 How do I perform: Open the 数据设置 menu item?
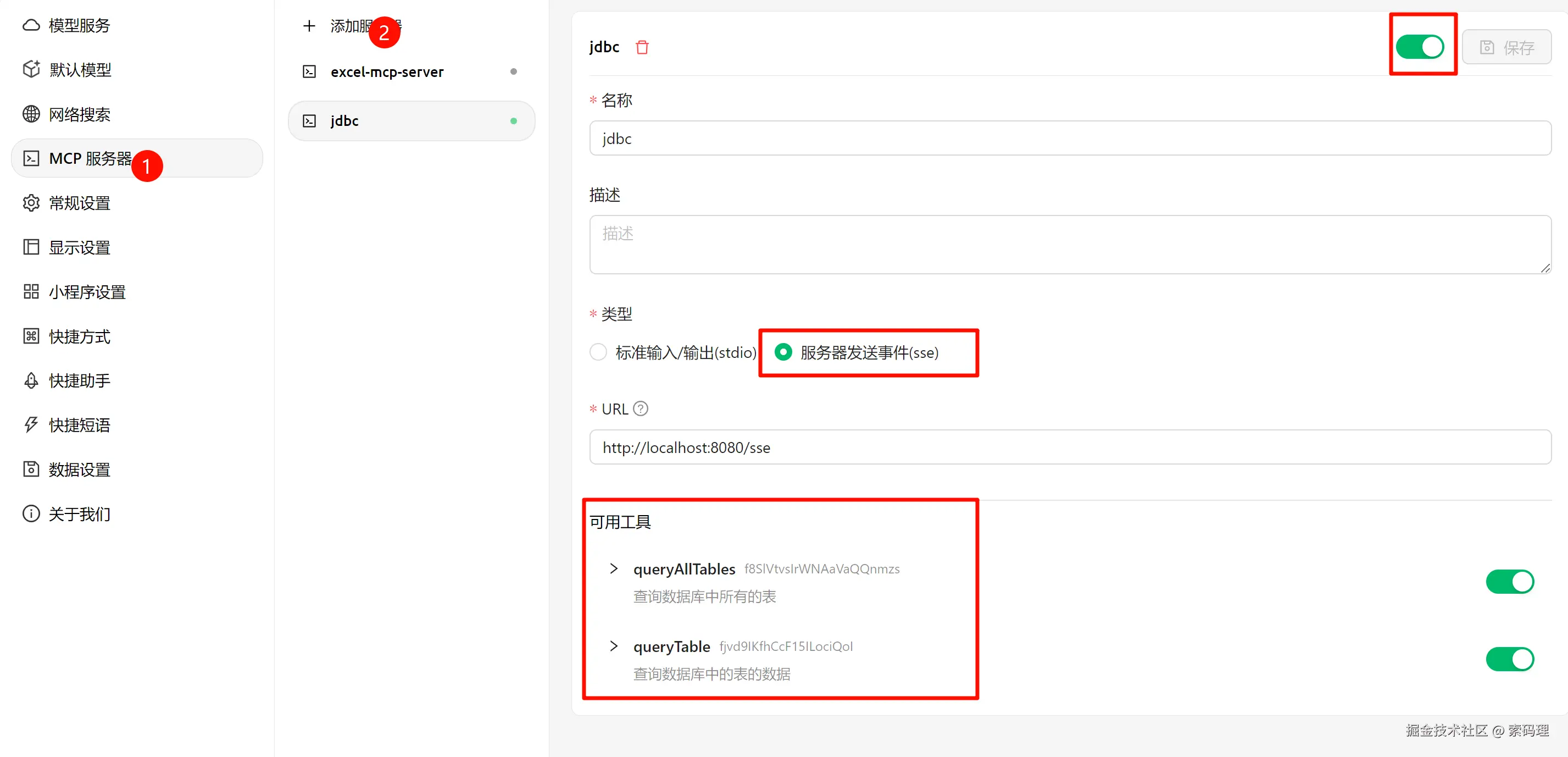79,469
